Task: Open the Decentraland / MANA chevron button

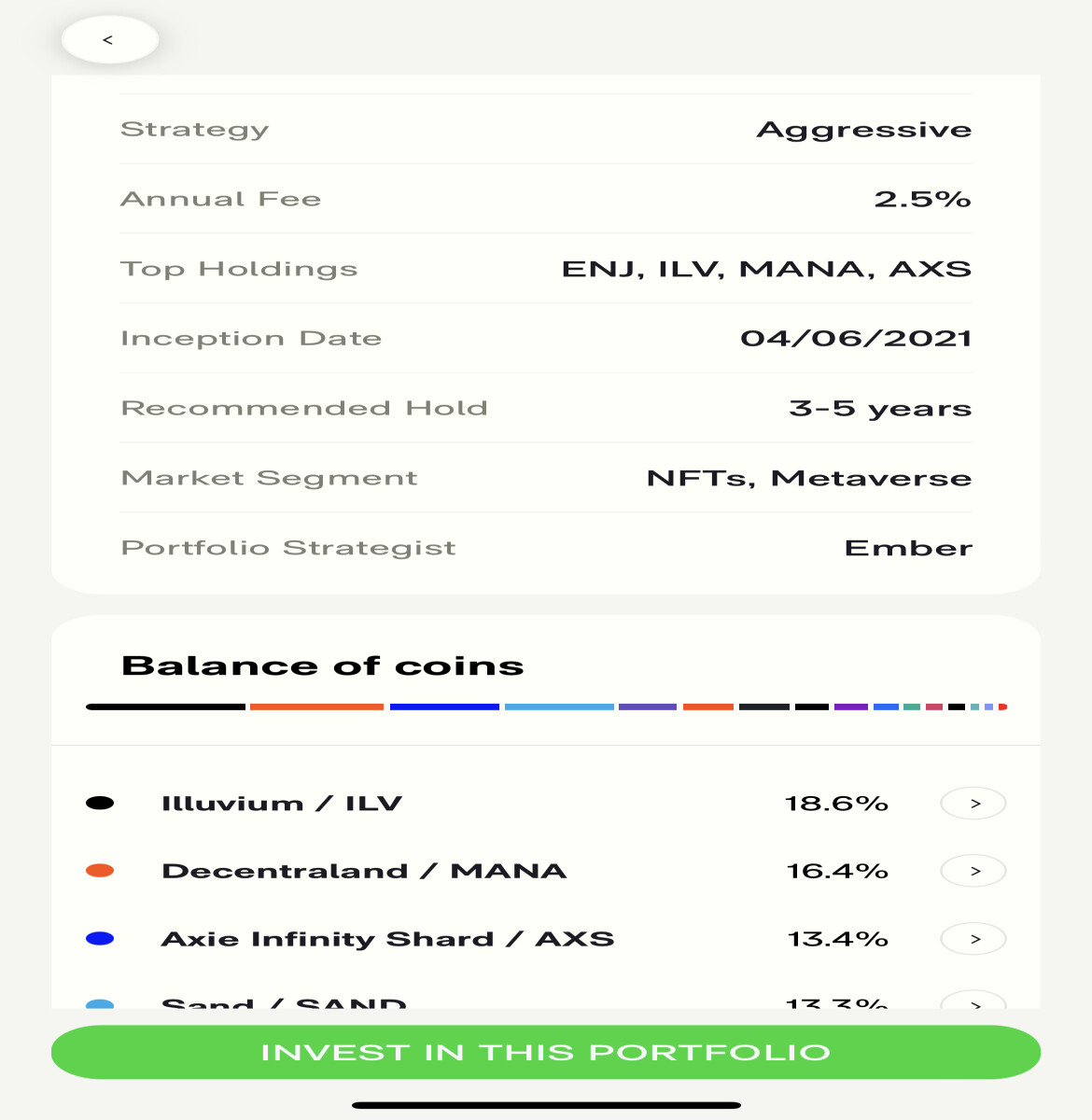Action: (973, 870)
